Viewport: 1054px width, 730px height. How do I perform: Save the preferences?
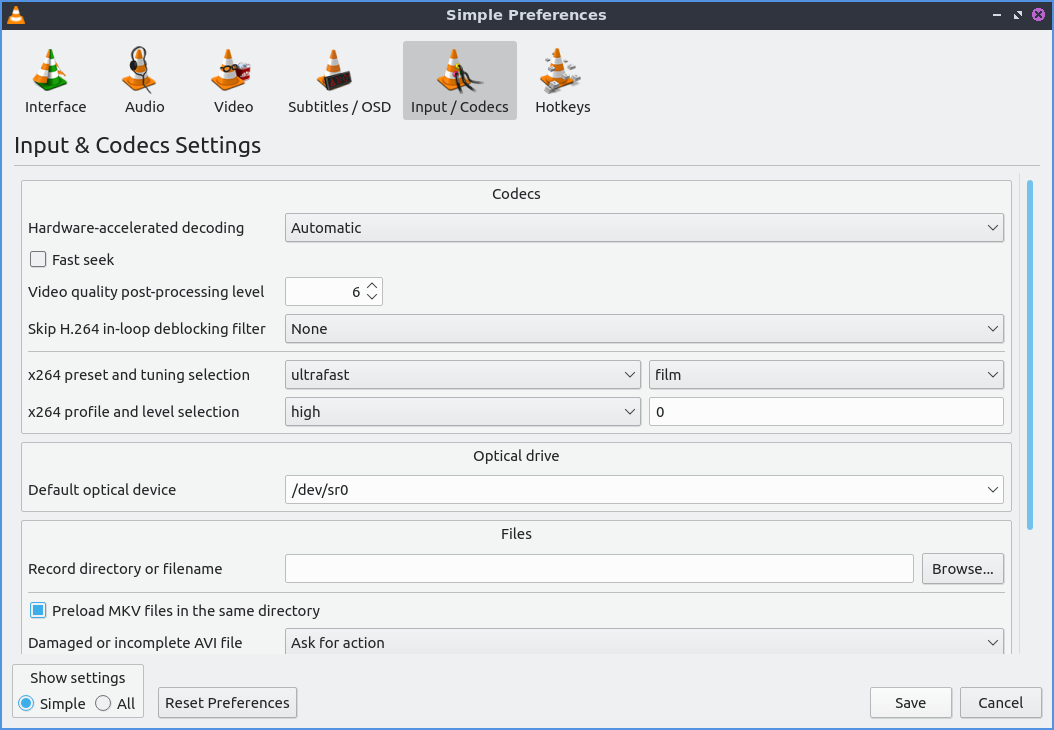(910, 703)
